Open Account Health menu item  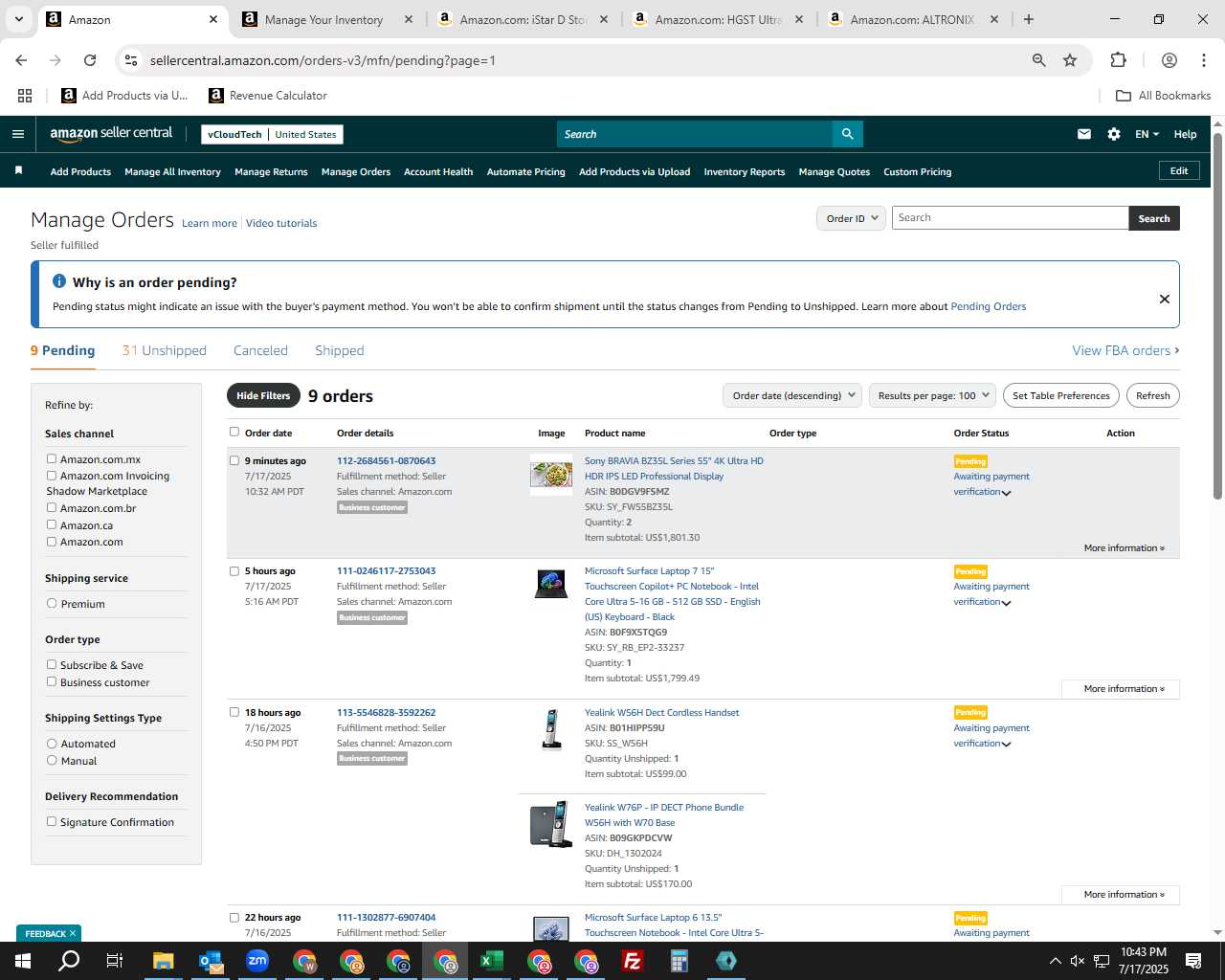[x=438, y=172]
